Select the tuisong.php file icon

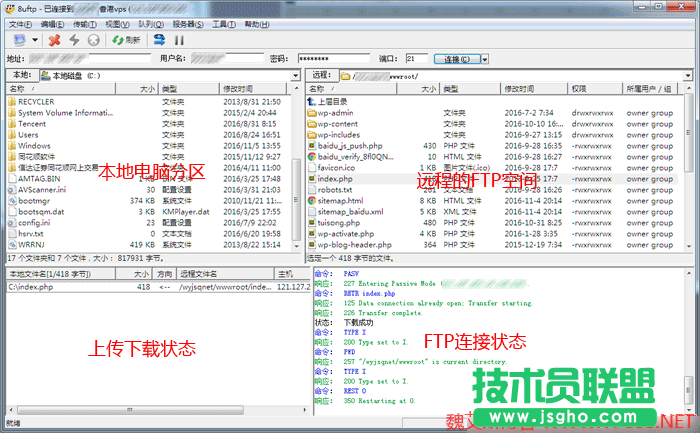312,222
